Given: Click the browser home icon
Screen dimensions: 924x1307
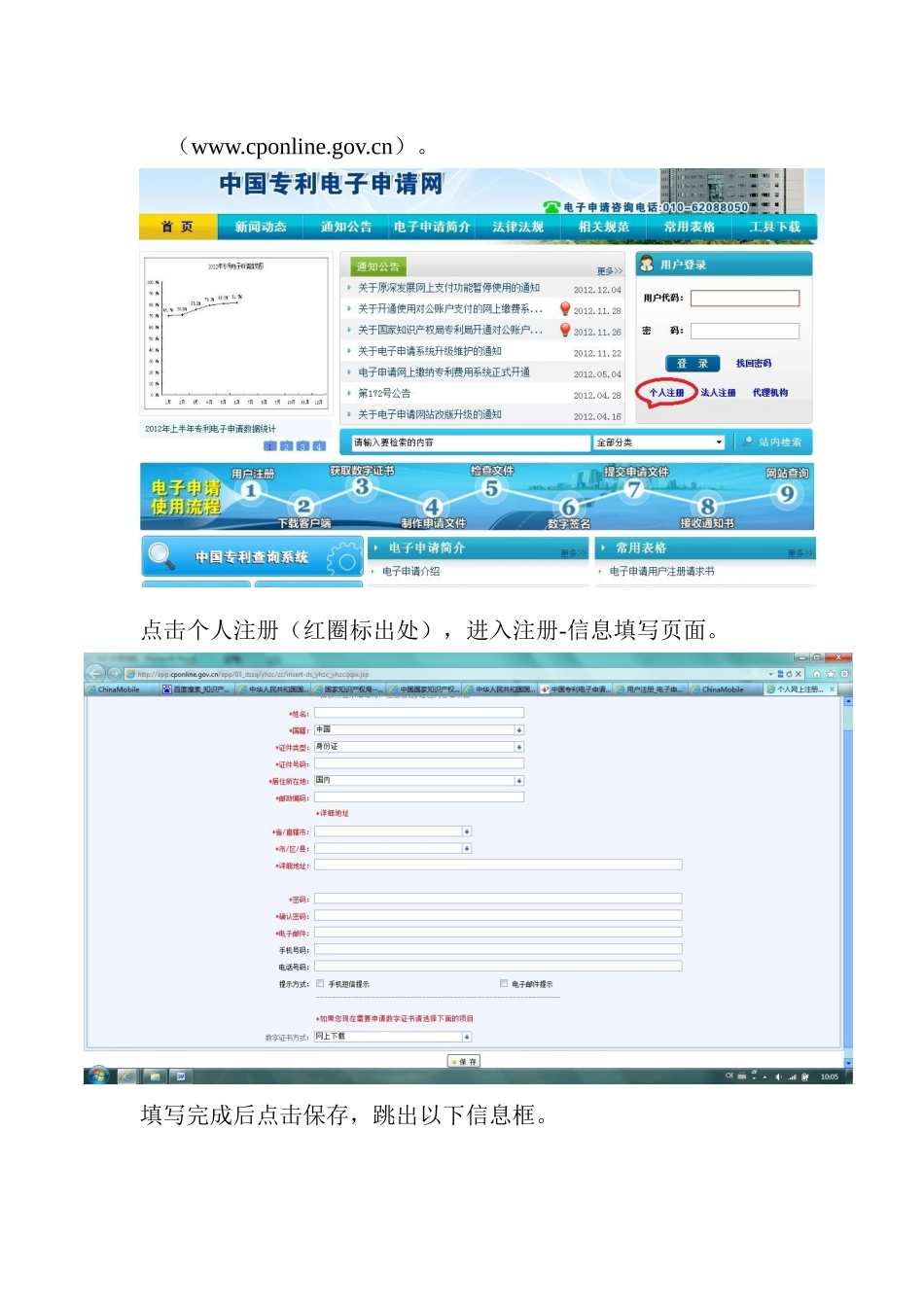Looking at the screenshot, I should [x=817, y=674].
